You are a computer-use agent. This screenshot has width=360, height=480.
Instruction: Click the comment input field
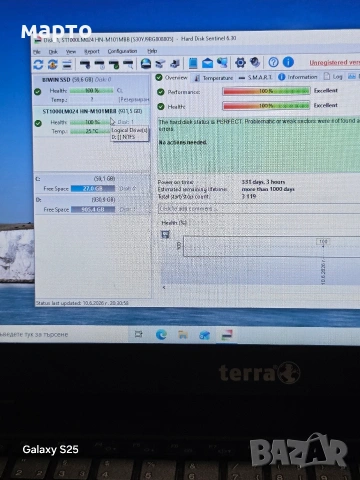(259, 209)
